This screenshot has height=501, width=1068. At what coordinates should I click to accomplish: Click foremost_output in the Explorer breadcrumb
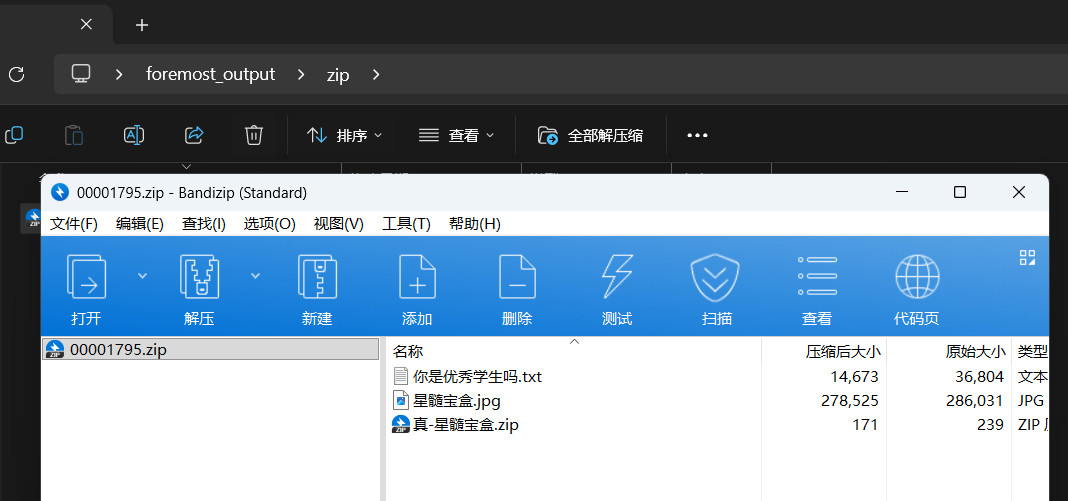click(x=210, y=74)
